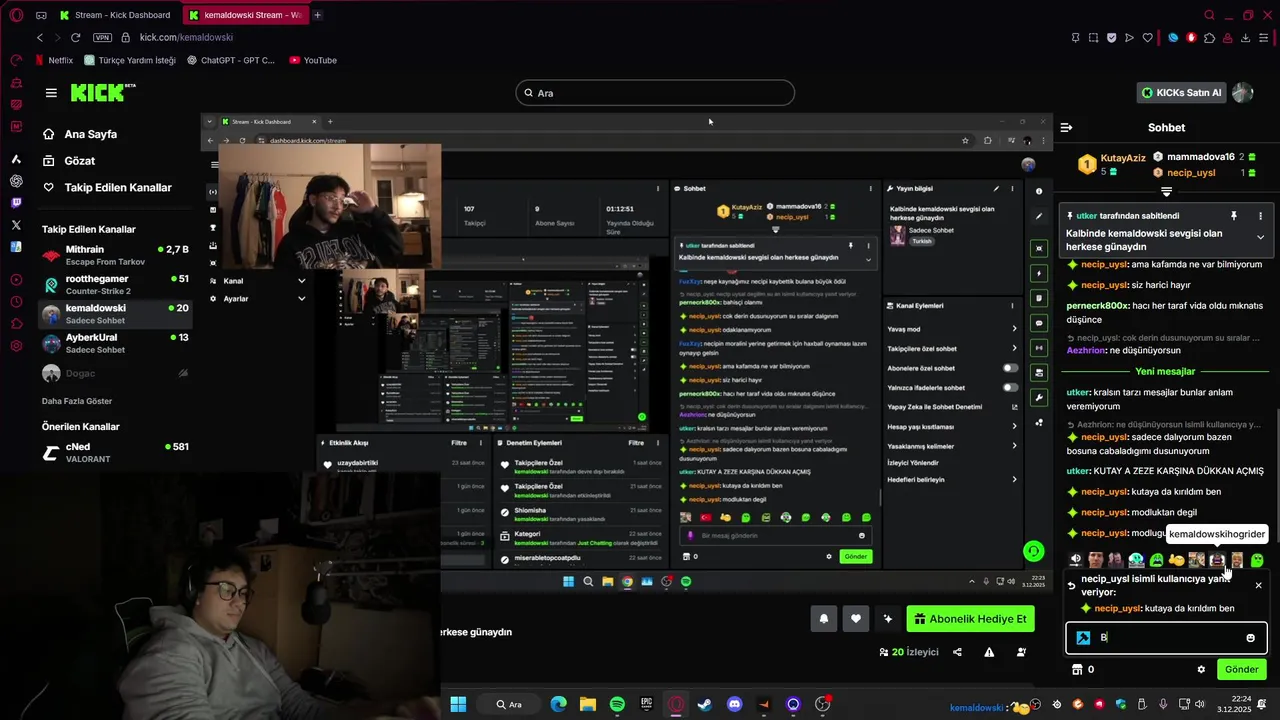Open rootthegamer channel in sidebar
The image size is (1280, 720).
pyautogui.click(x=115, y=284)
